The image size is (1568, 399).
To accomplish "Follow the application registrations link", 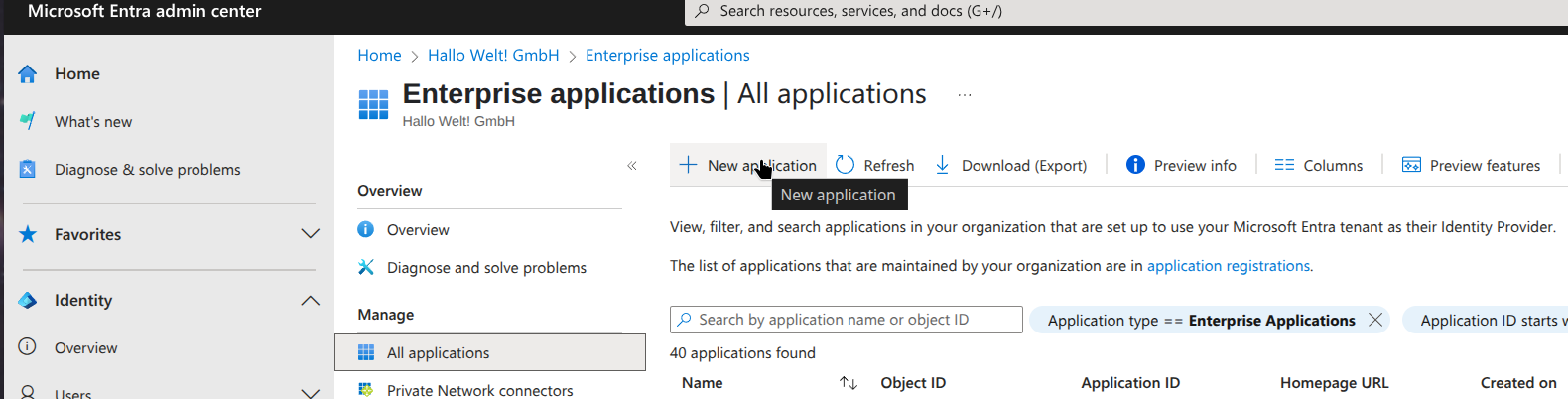I will pos(1229,266).
